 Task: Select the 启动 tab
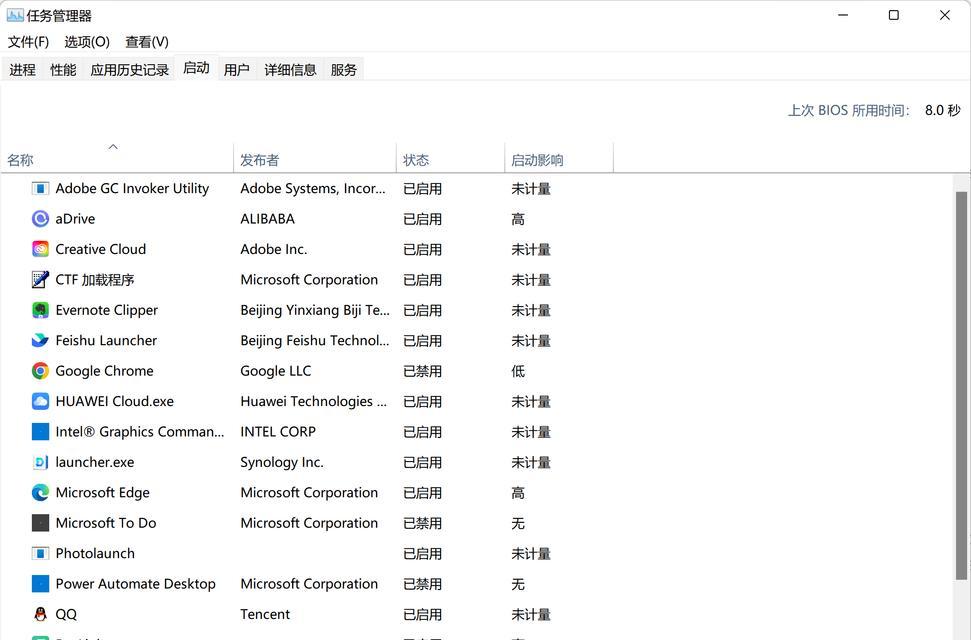(x=196, y=68)
